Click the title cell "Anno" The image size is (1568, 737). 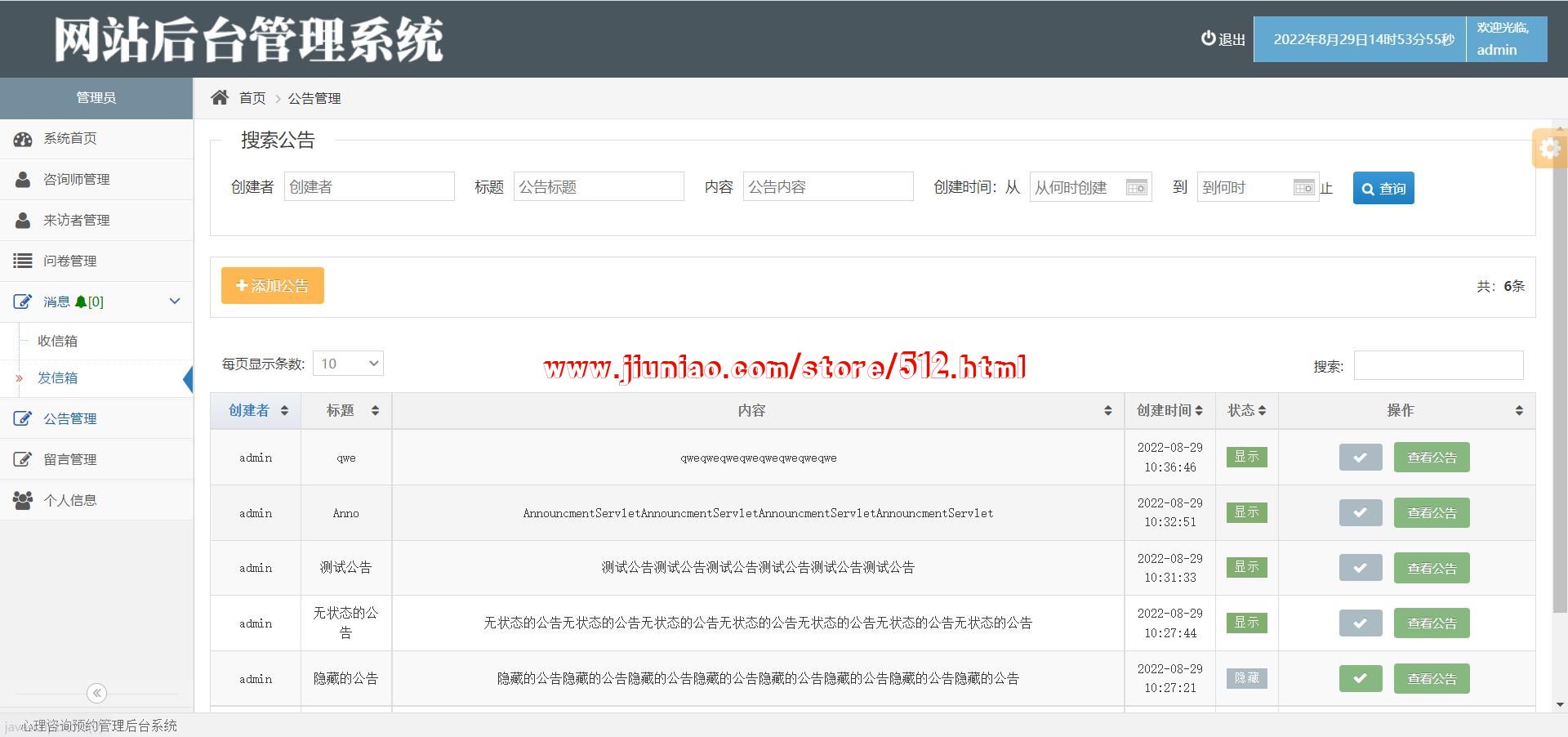(346, 514)
